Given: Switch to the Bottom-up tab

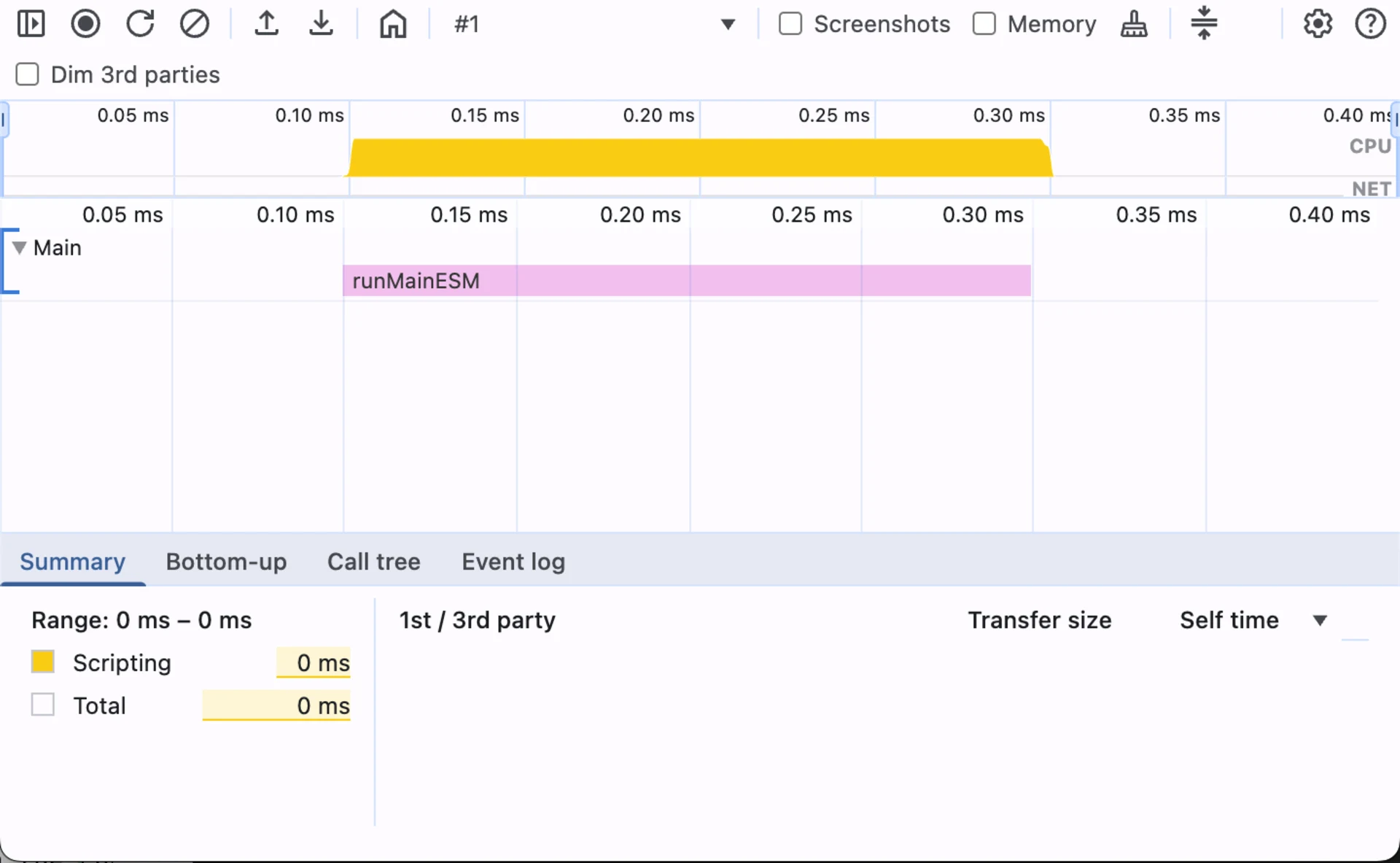Looking at the screenshot, I should tap(226, 562).
